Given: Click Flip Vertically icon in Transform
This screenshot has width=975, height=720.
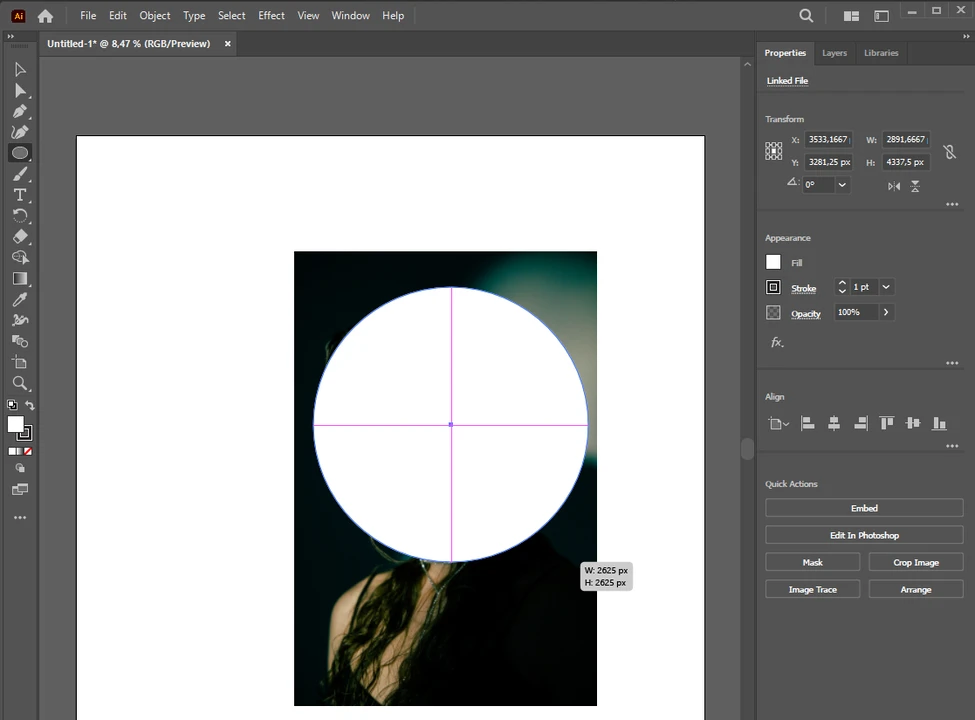Looking at the screenshot, I should [x=915, y=186].
